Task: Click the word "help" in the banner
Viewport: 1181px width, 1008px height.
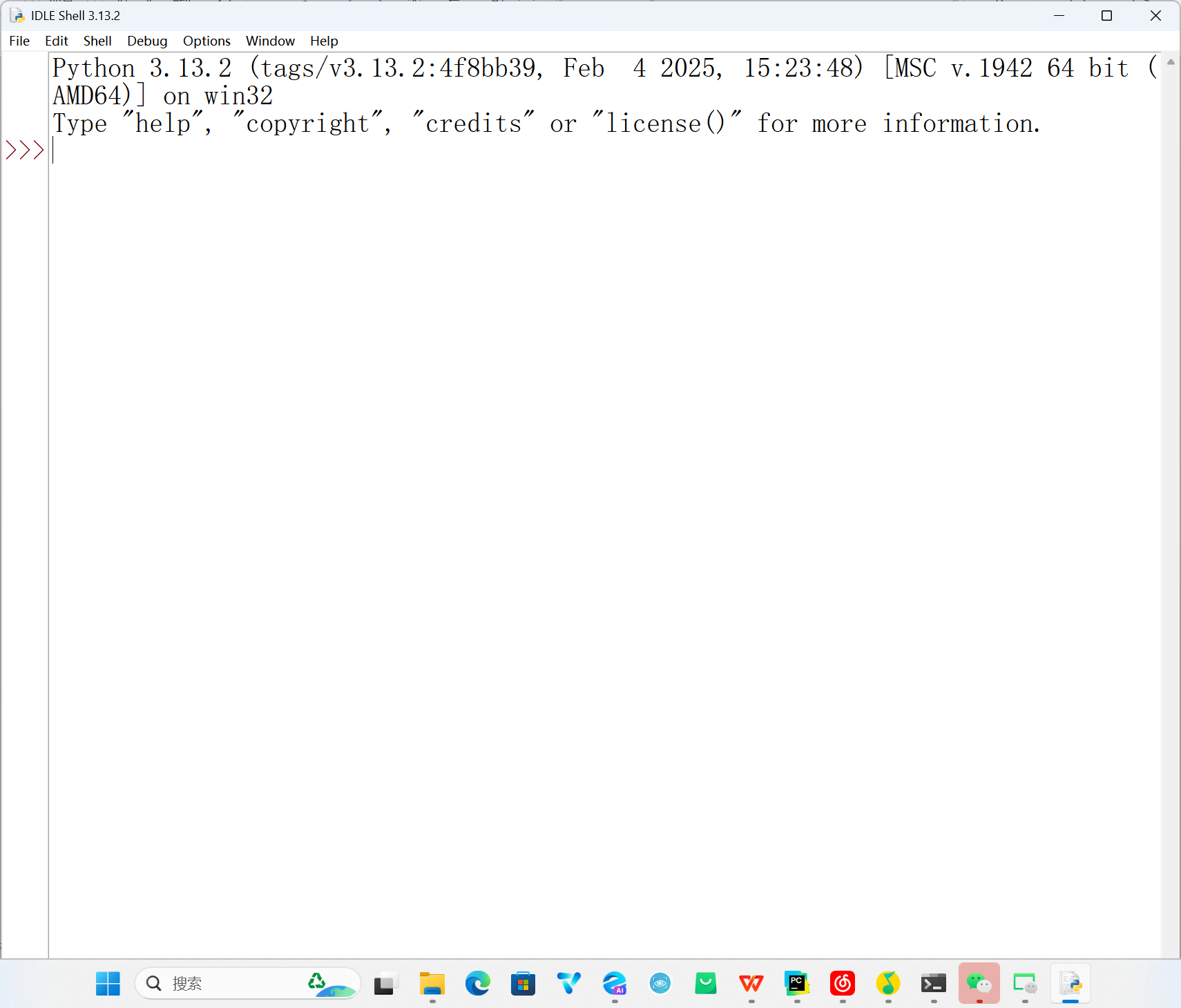Action: tap(163, 124)
